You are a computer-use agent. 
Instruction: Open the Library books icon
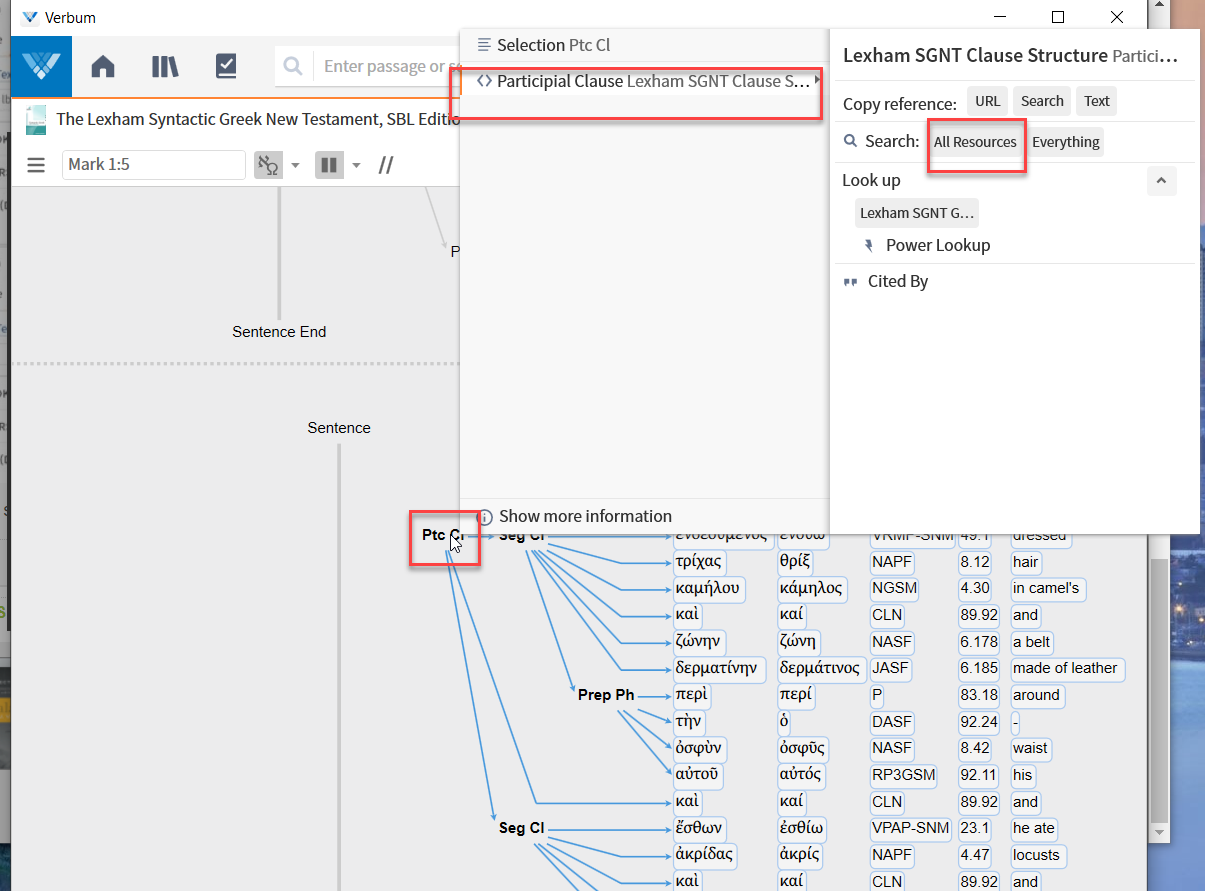[x=165, y=67]
